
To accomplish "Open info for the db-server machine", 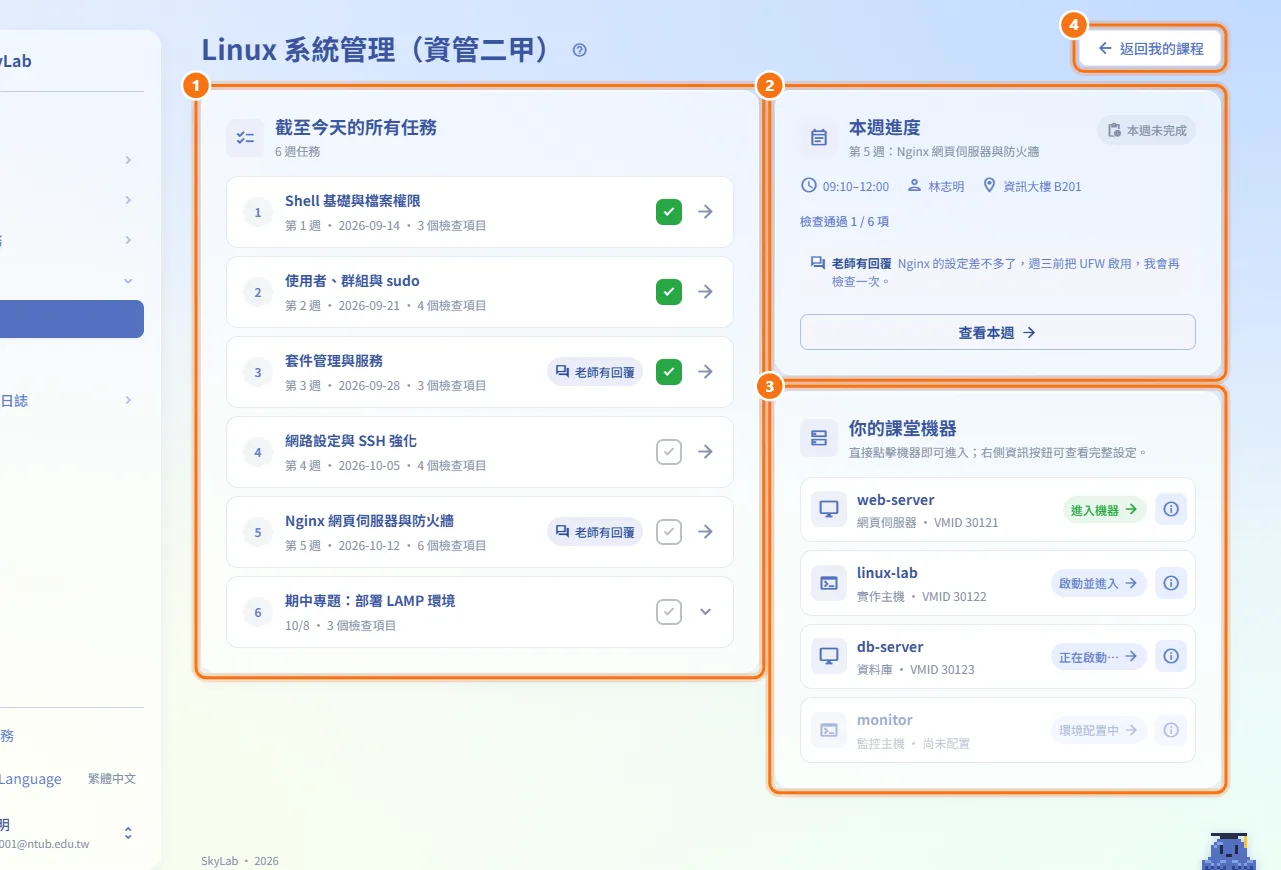I will pos(1171,657).
